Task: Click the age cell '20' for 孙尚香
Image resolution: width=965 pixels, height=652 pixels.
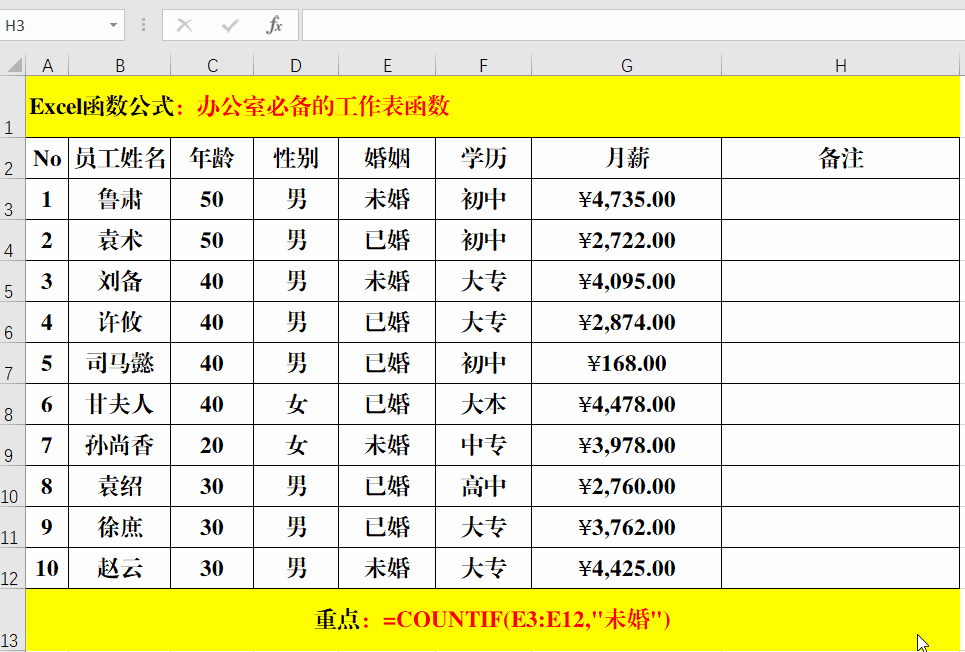Action: [212, 445]
